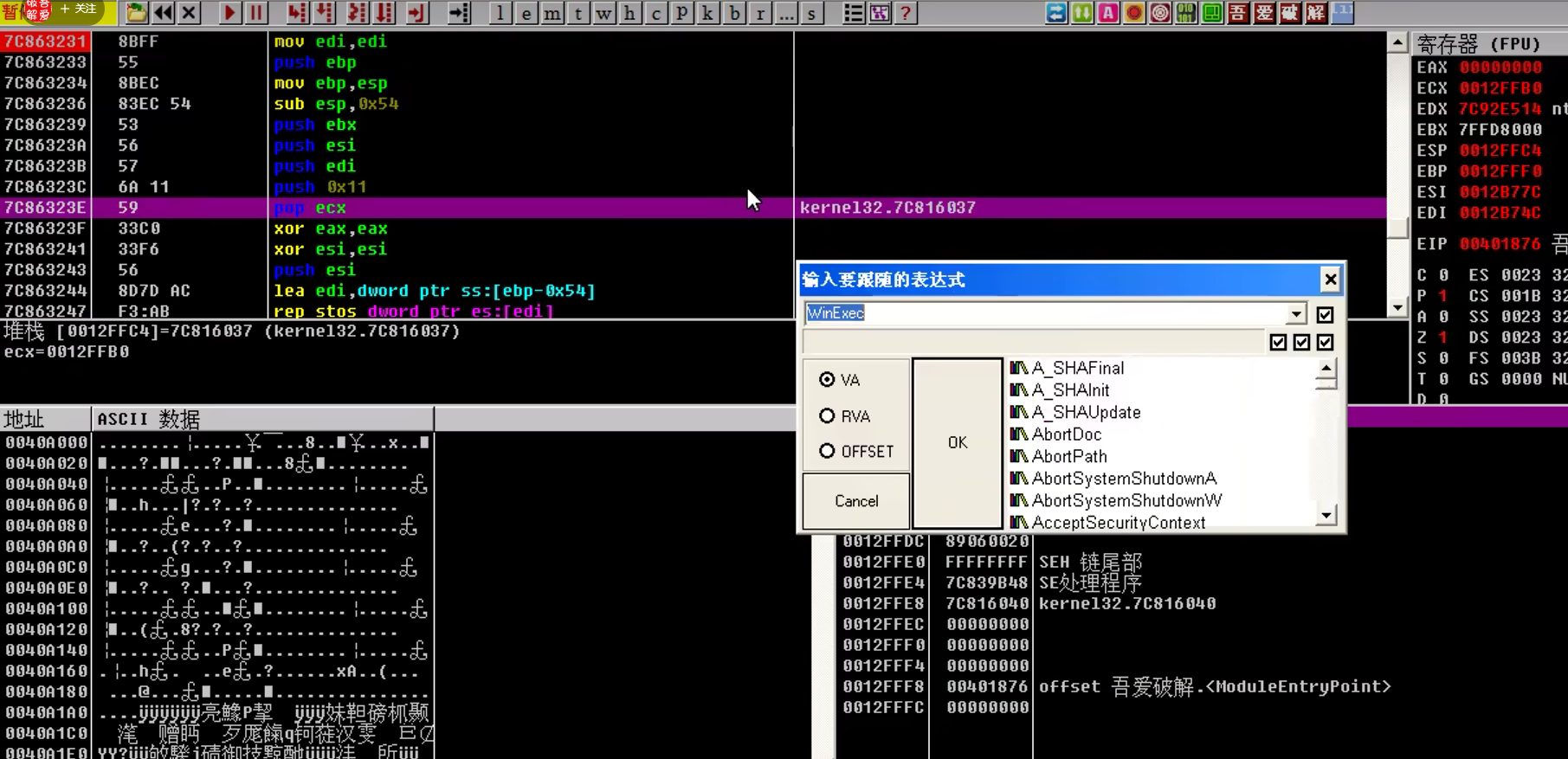This screenshot has width=1568, height=759.
Task: Open patches window with 'p' button
Action: 681,13
